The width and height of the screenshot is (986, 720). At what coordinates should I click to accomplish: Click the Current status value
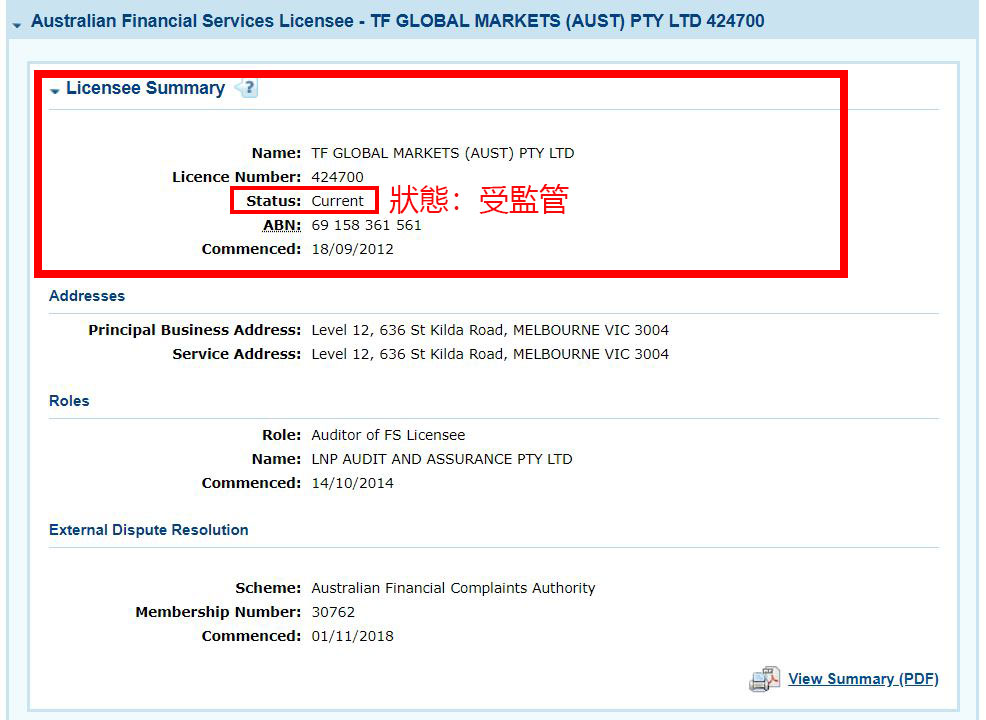pyautogui.click(x=337, y=201)
